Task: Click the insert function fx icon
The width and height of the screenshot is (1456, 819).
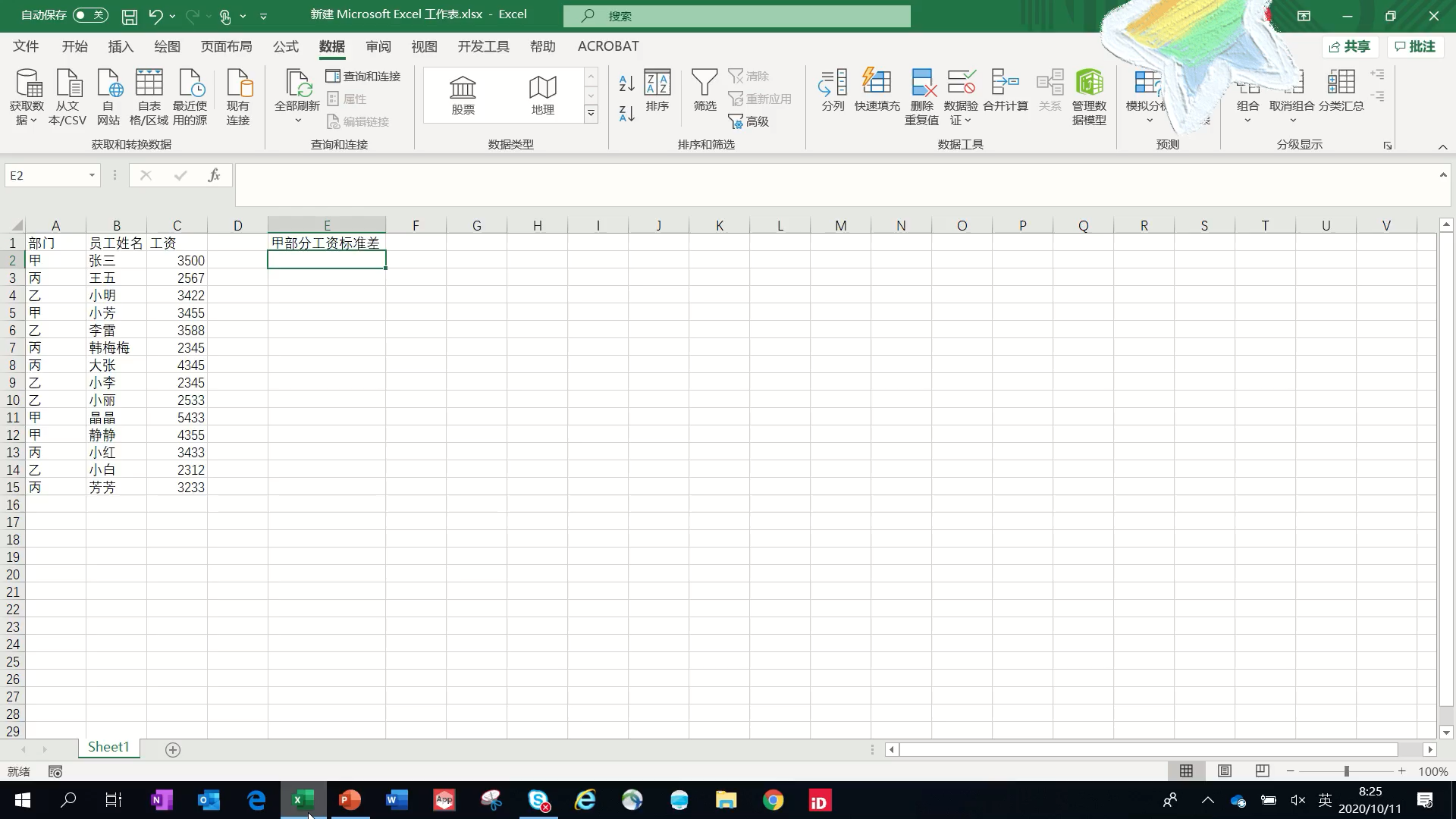Action: coord(214,175)
